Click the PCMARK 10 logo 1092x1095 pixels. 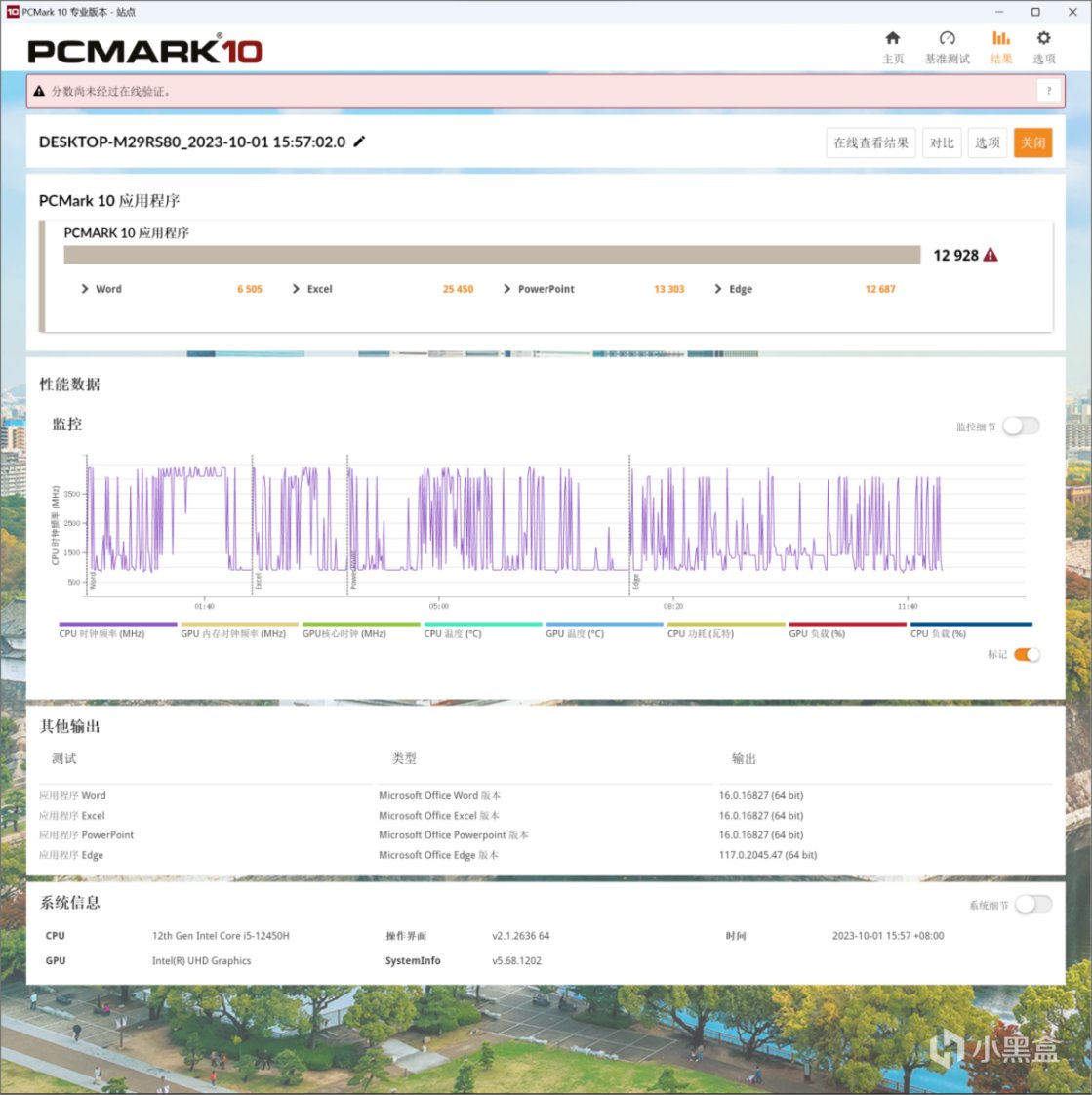click(x=144, y=50)
